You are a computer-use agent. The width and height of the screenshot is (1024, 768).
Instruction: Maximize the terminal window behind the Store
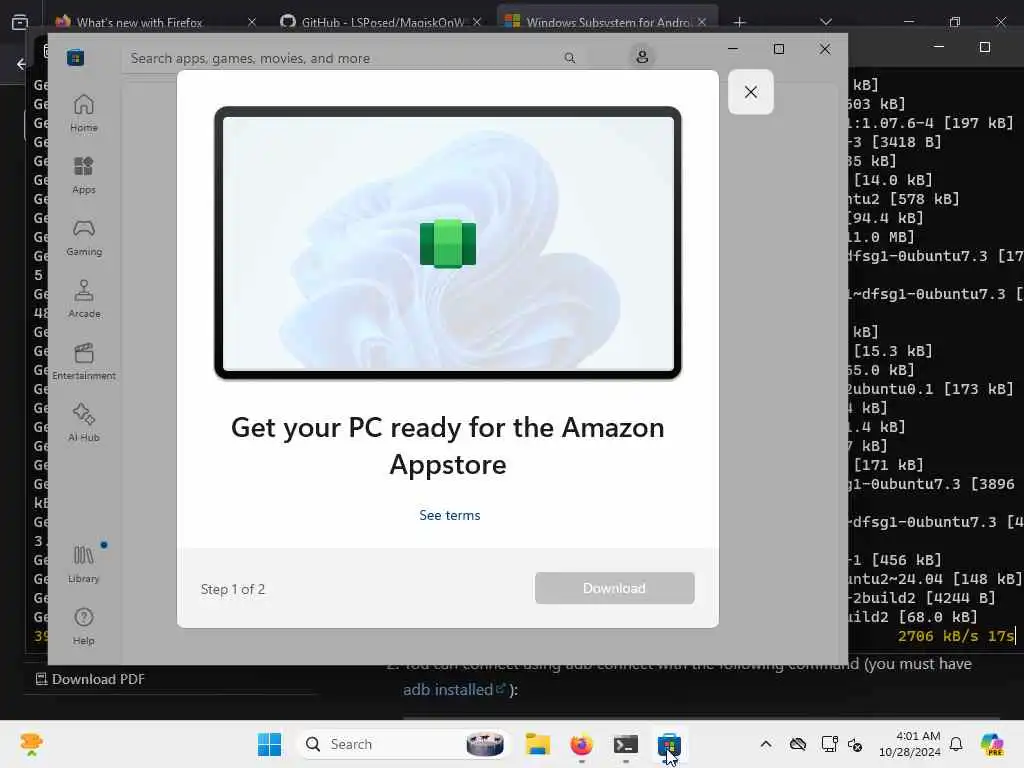985,47
